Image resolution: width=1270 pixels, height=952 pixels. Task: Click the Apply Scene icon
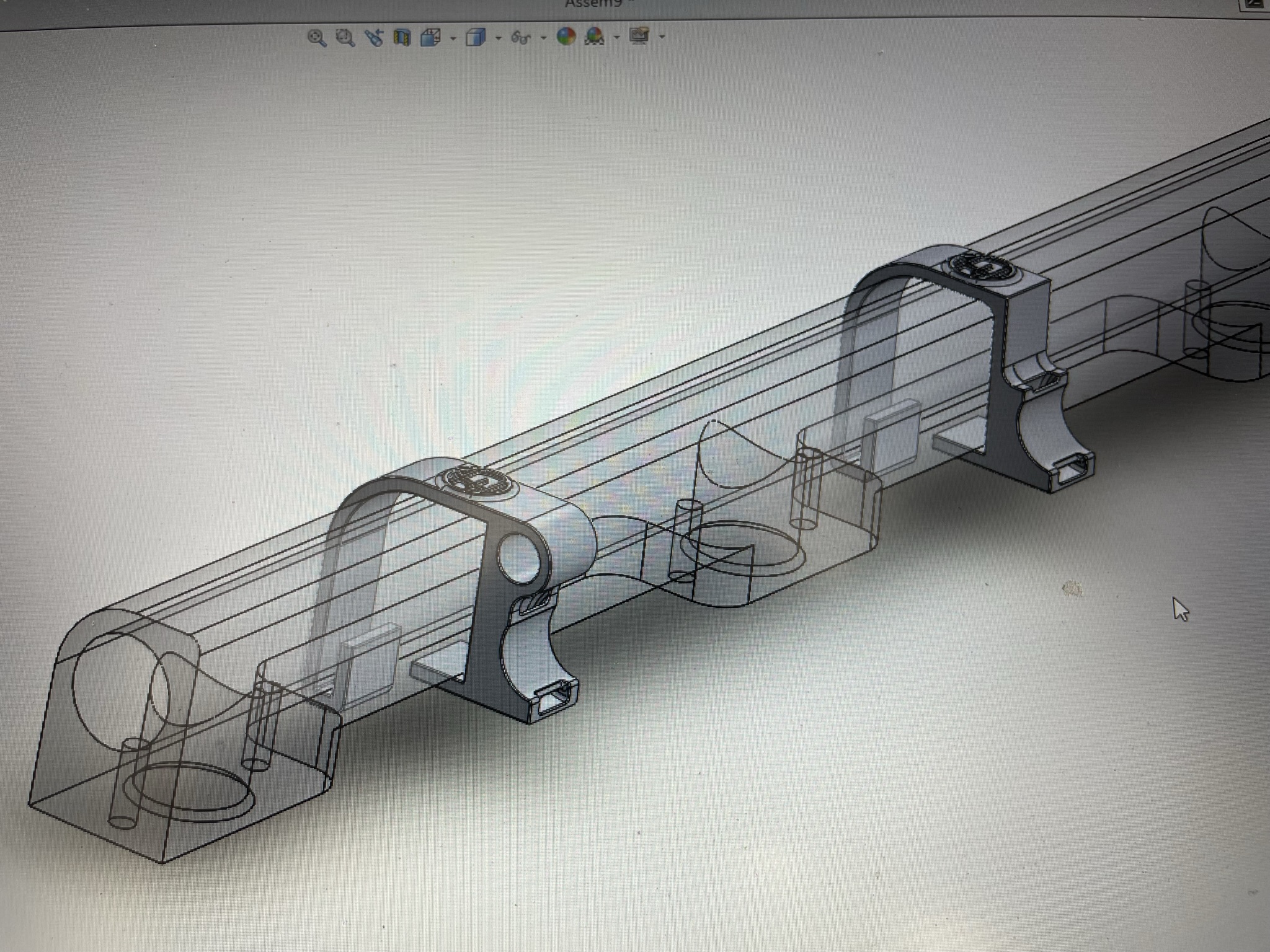point(595,37)
